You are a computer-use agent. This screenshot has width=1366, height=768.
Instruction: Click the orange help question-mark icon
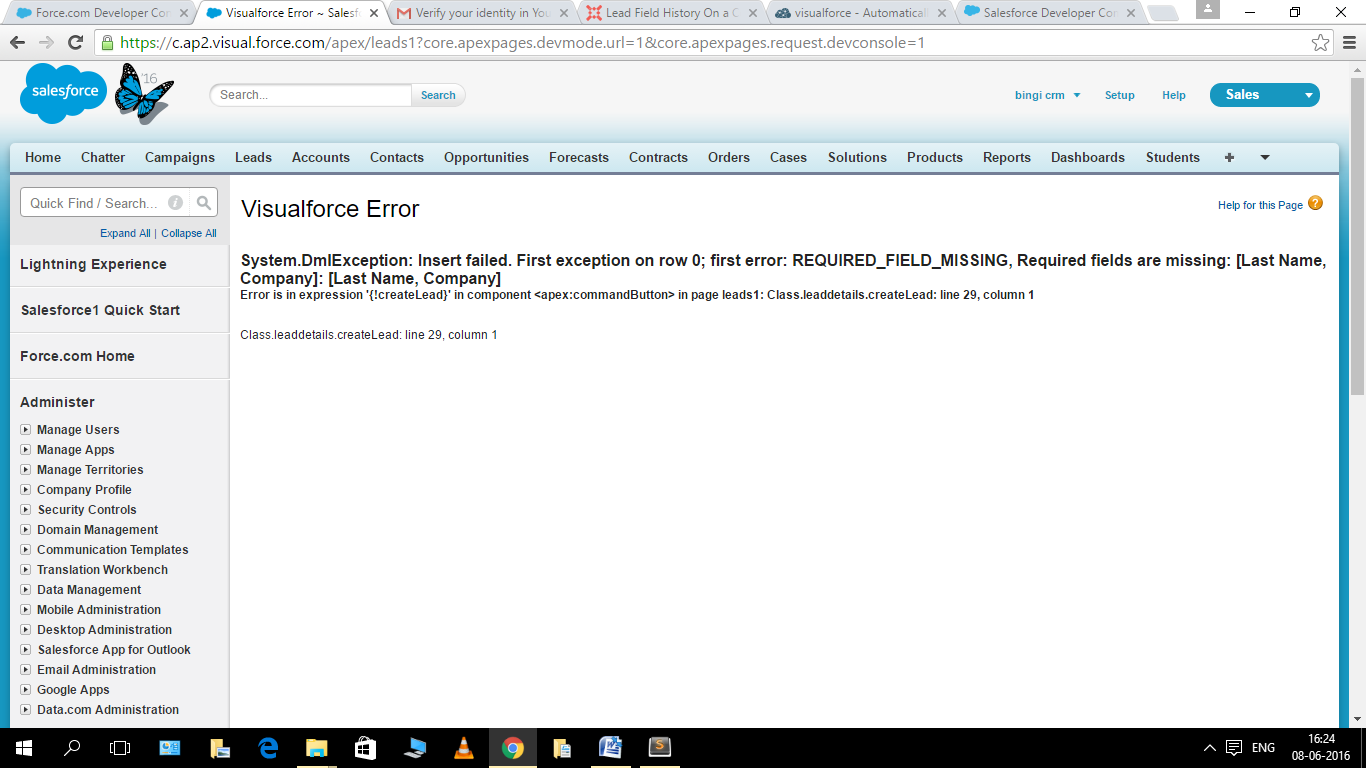1315,203
